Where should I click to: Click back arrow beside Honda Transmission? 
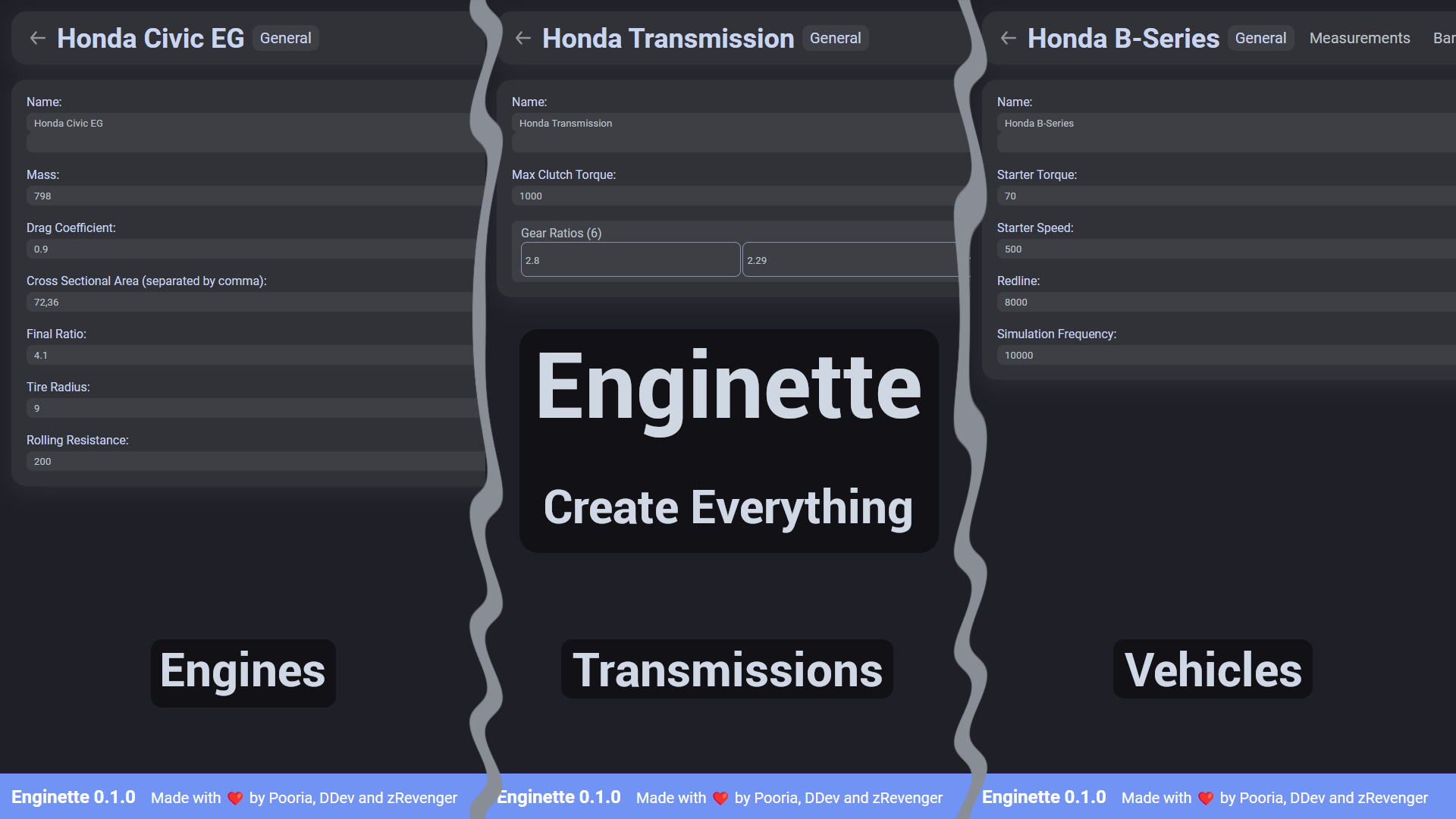click(523, 38)
